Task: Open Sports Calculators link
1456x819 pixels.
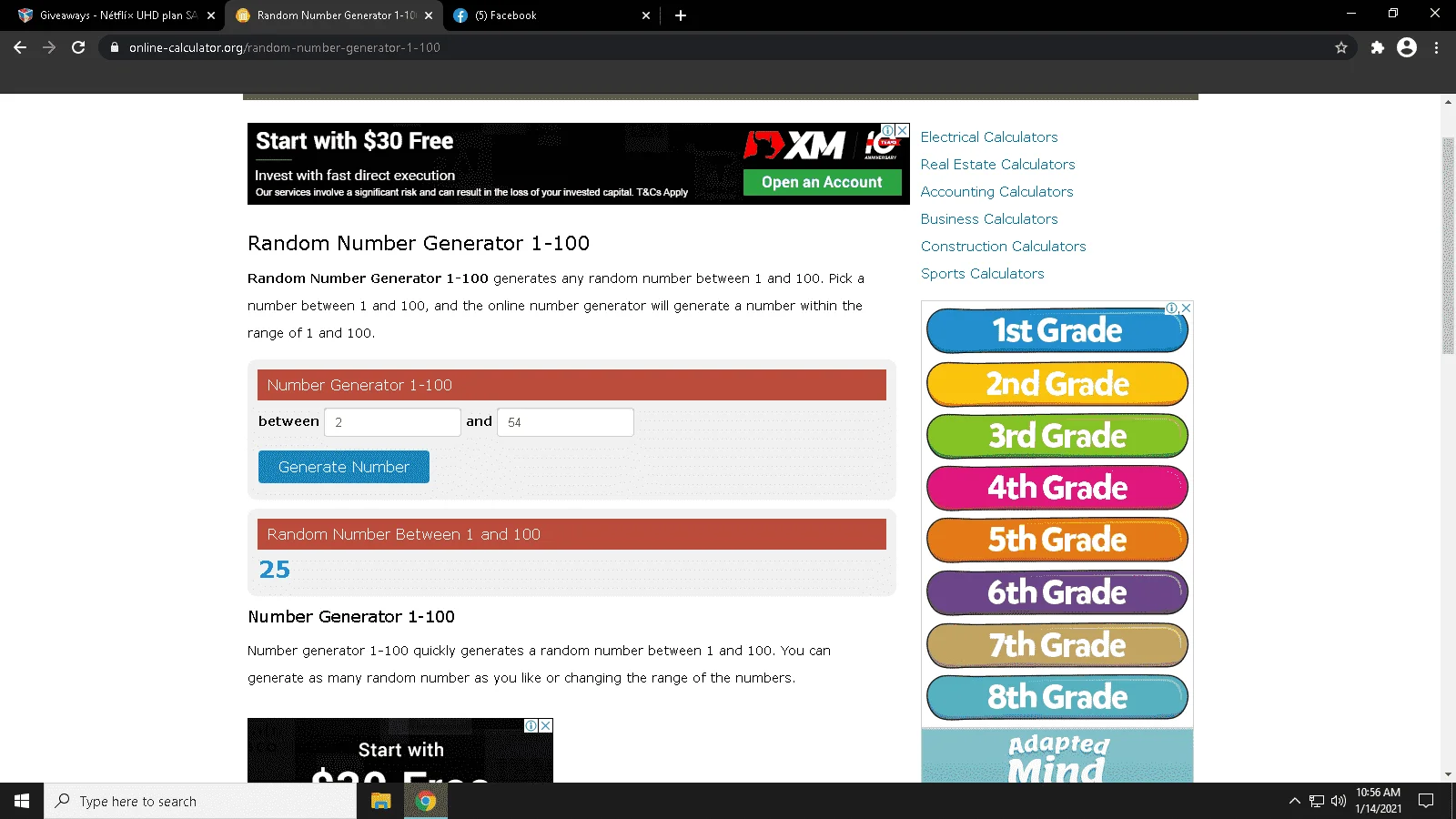Action: (x=982, y=274)
